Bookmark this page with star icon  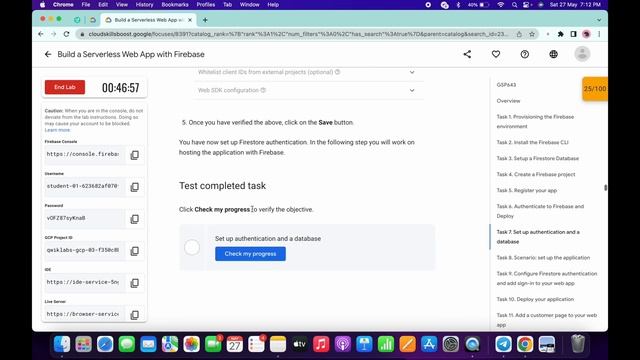(532, 34)
